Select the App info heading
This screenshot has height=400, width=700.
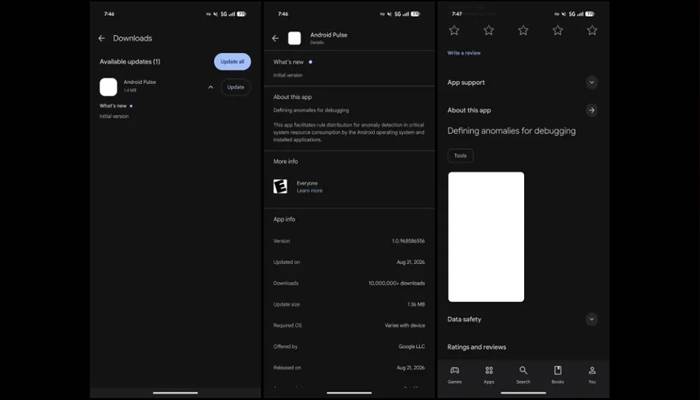click(x=284, y=219)
